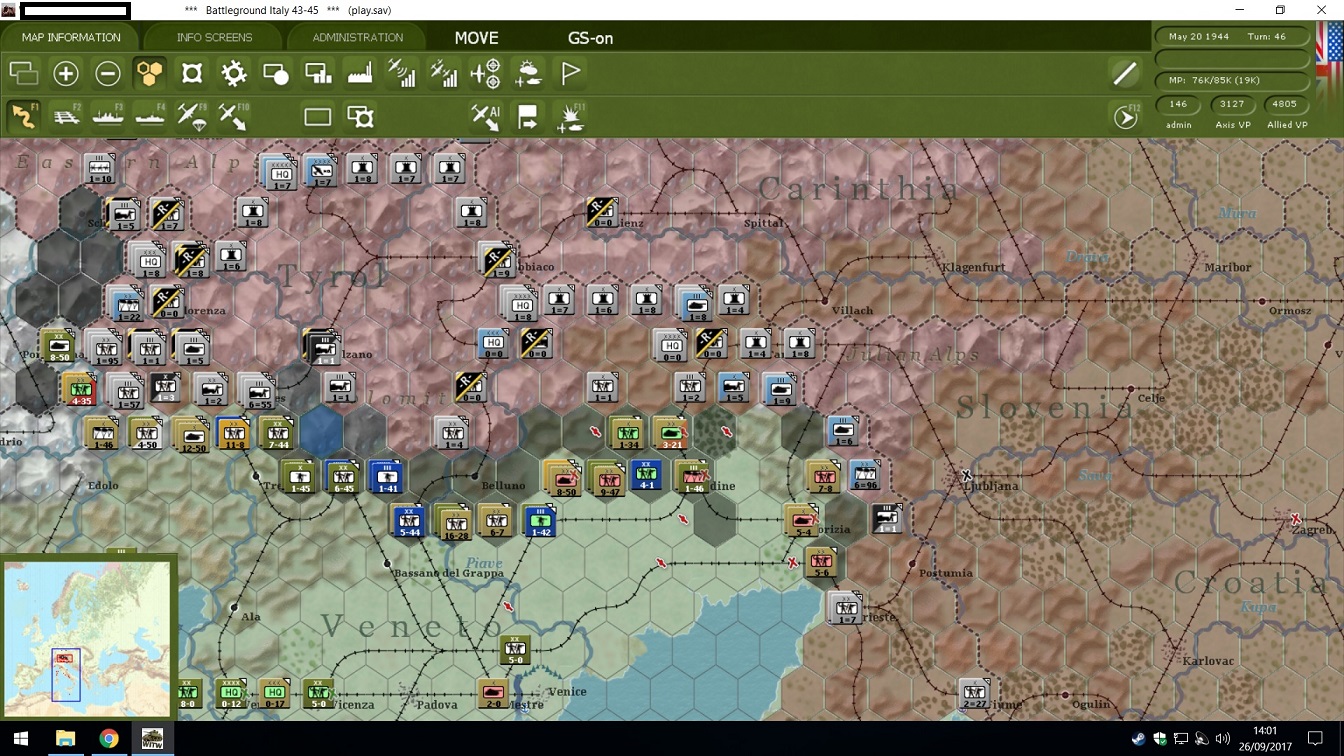Click the four-pointed frame icon in the toolbar
Image resolution: width=1344 pixels, height=756 pixels.
[192, 73]
